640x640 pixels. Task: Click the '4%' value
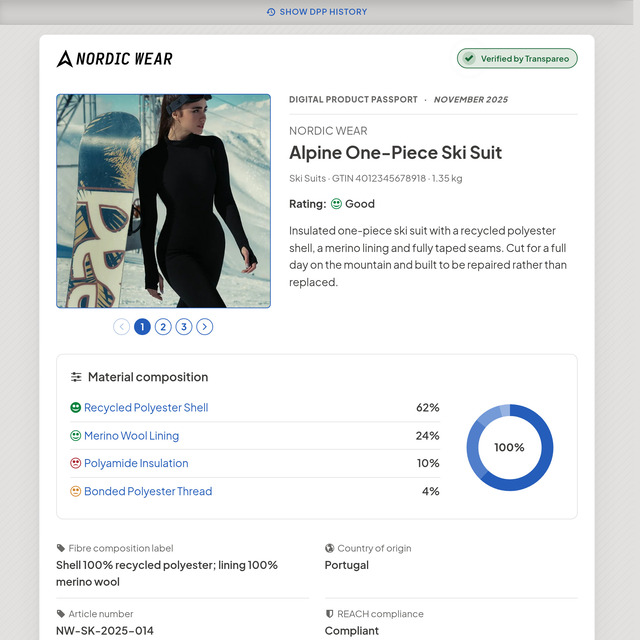[x=431, y=491]
